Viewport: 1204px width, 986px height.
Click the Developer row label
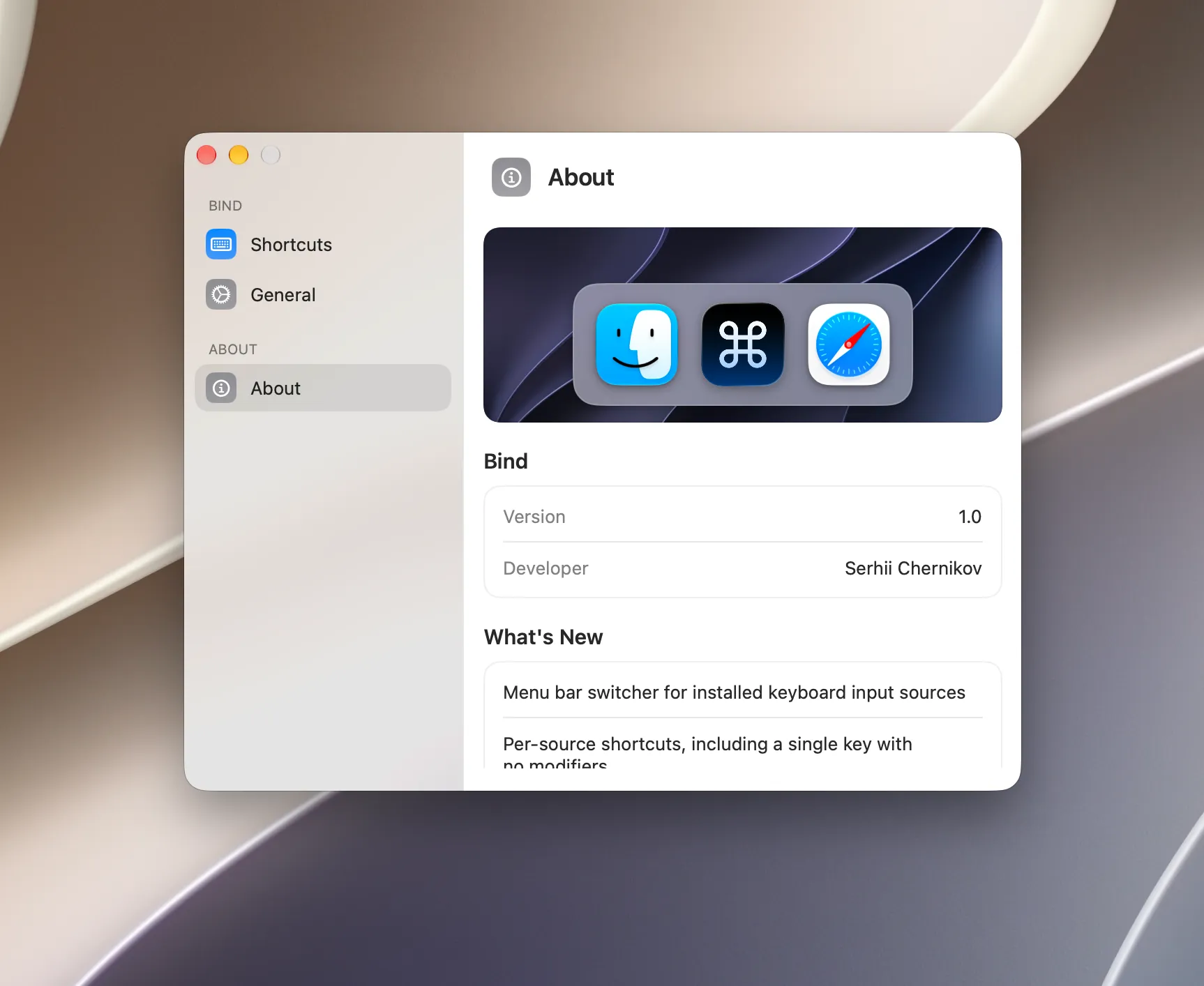coord(545,568)
